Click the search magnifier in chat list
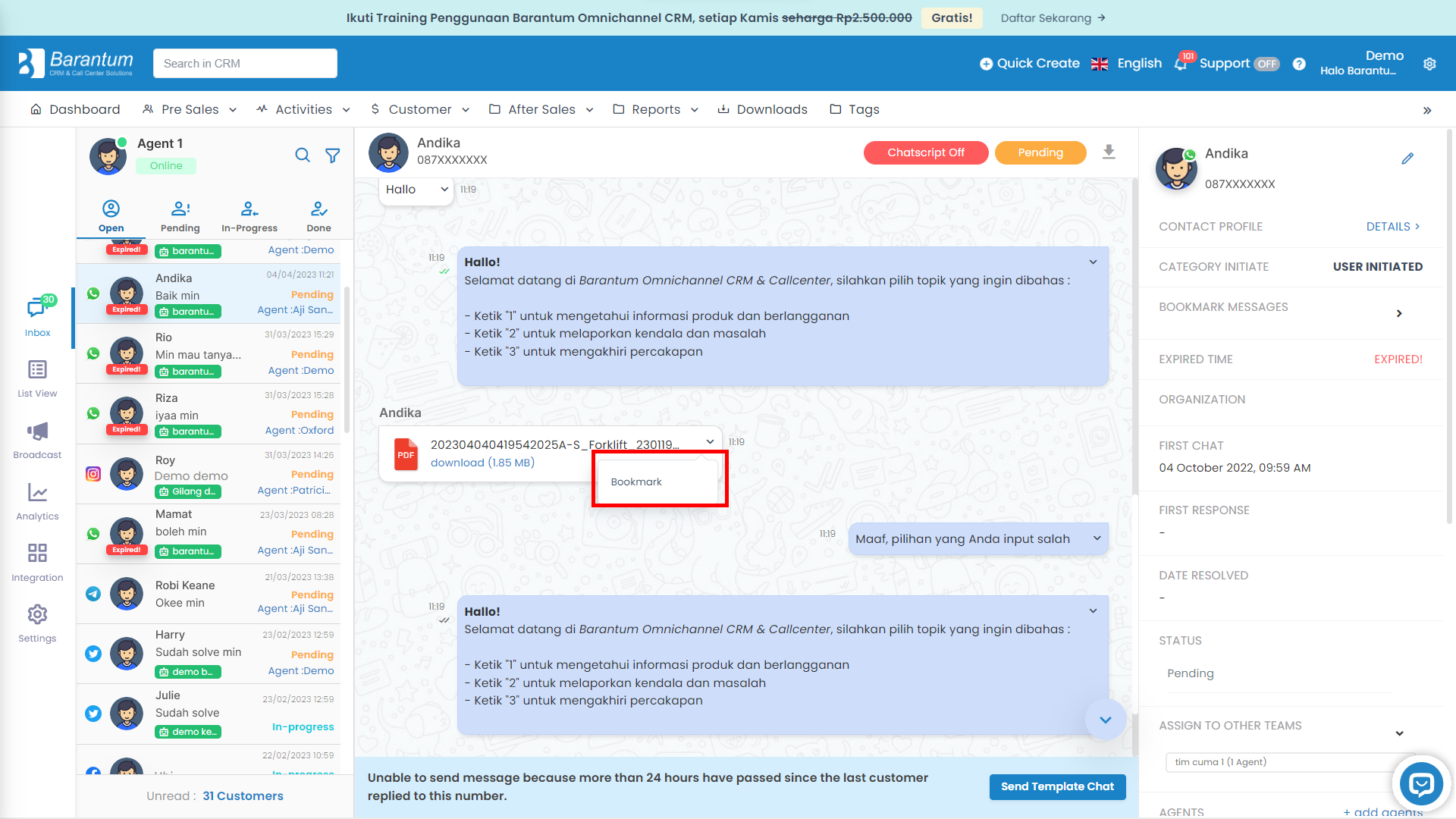 (303, 155)
